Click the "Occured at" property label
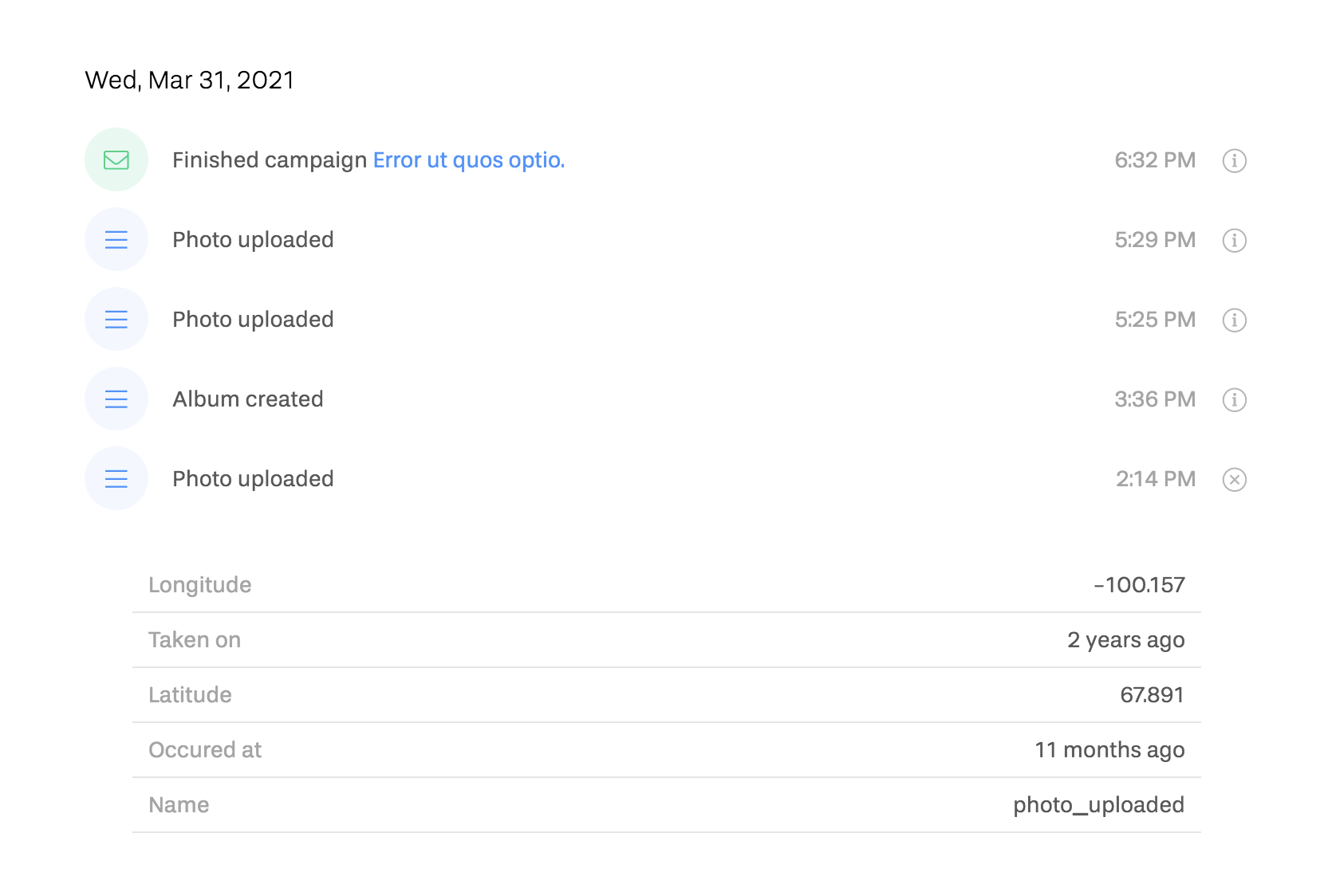 205,750
